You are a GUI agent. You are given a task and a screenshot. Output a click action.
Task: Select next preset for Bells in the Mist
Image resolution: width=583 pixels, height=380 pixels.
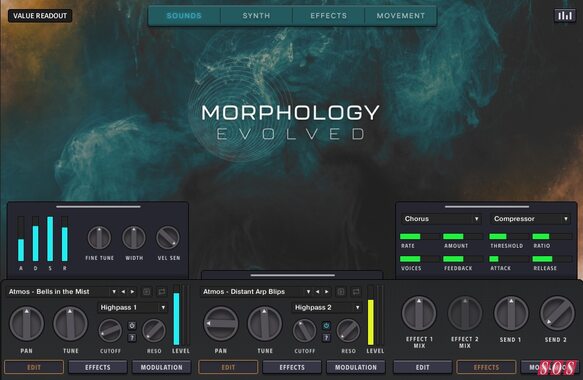coord(132,292)
